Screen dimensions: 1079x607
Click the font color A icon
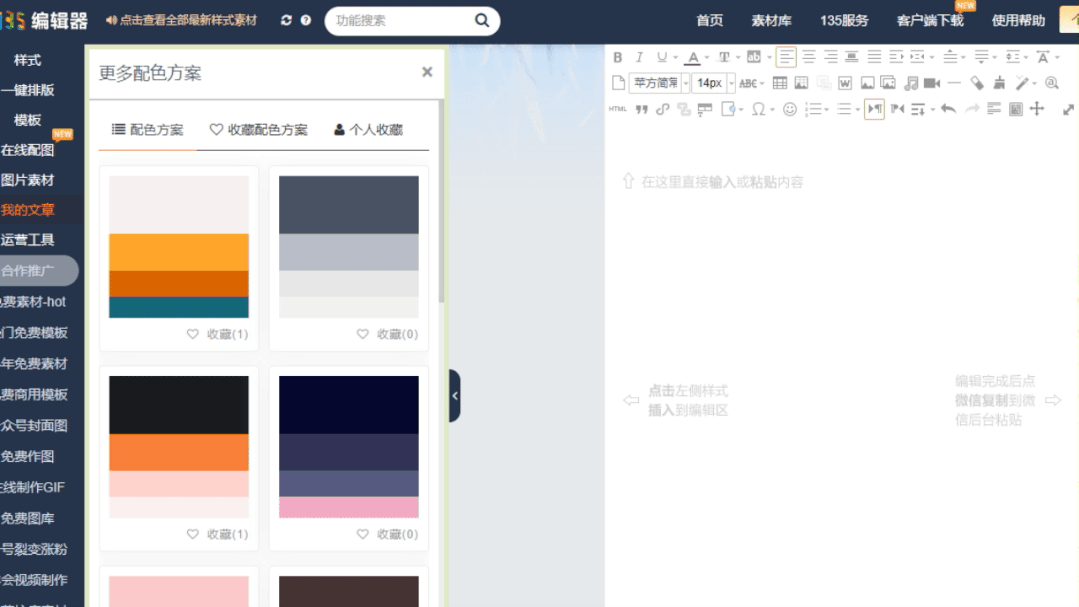coord(694,57)
